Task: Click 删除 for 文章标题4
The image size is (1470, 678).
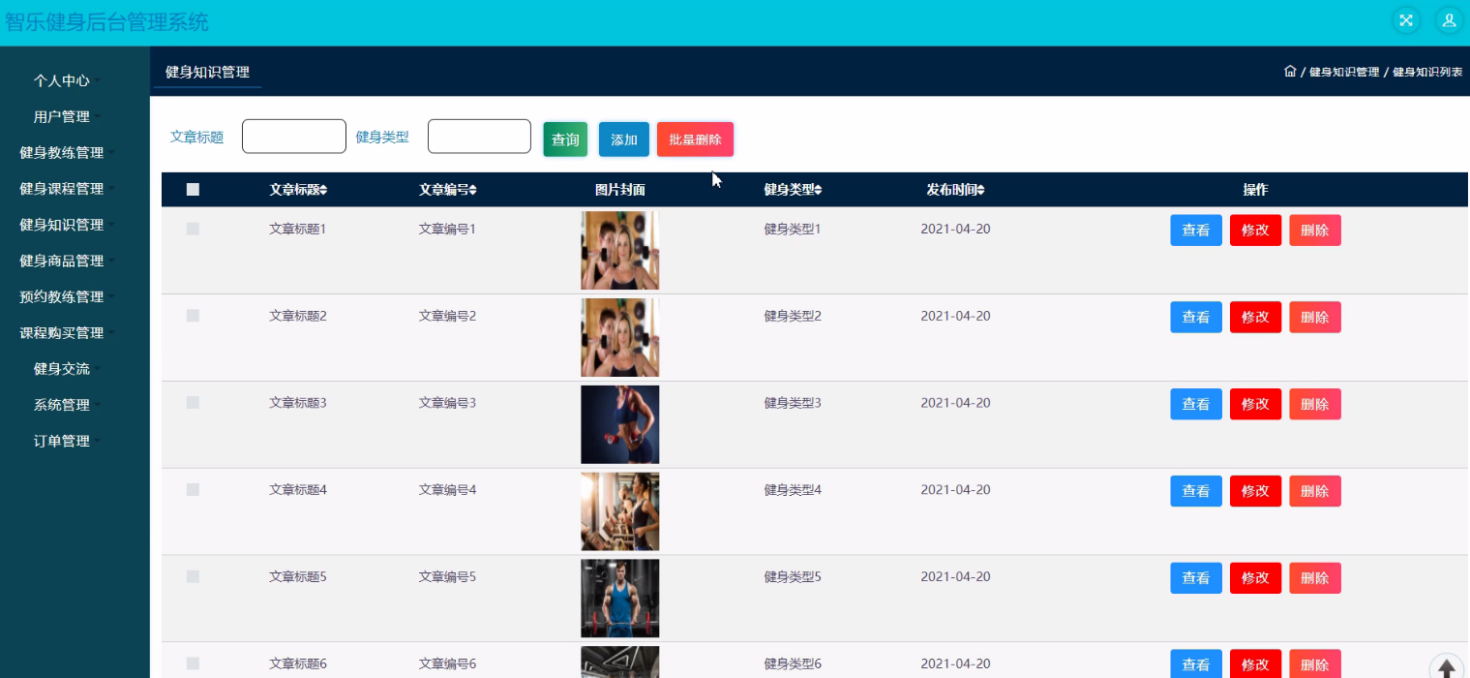Action: pos(1315,491)
